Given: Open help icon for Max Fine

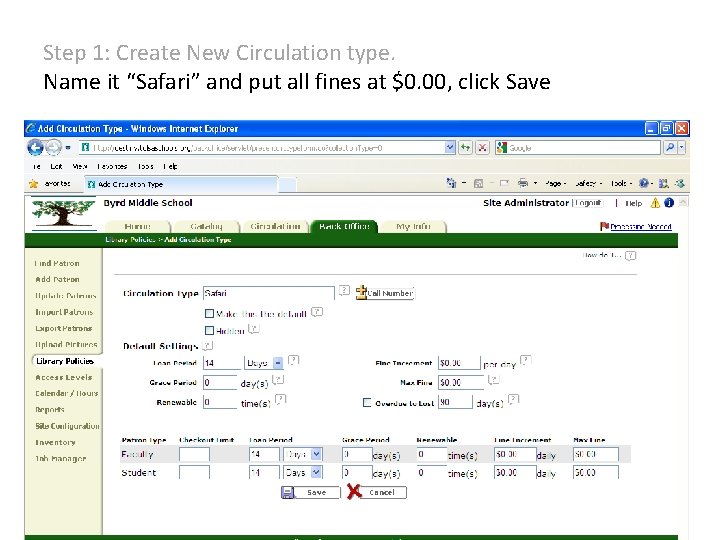Looking at the screenshot, I should [x=494, y=380].
